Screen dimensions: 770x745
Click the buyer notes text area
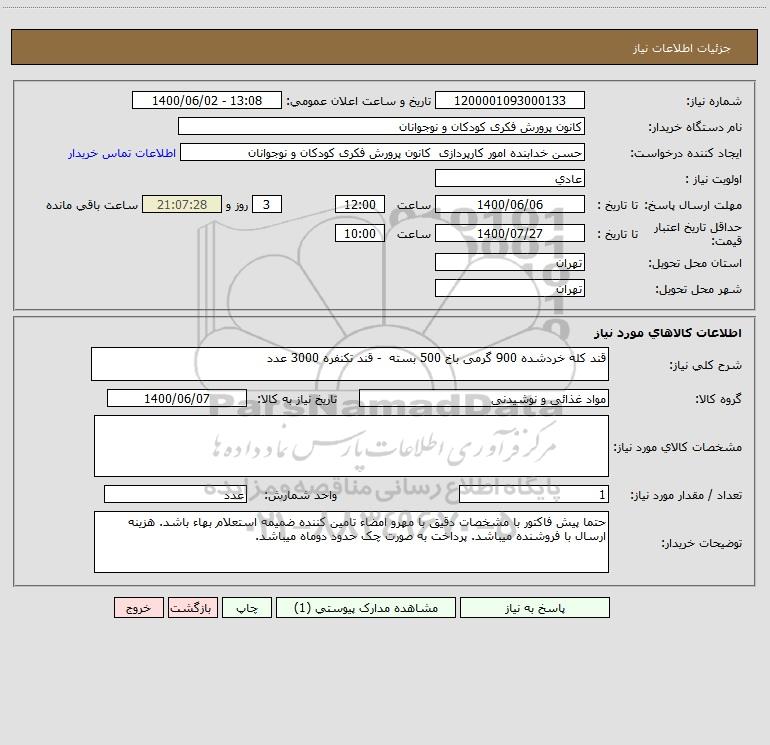(351, 542)
